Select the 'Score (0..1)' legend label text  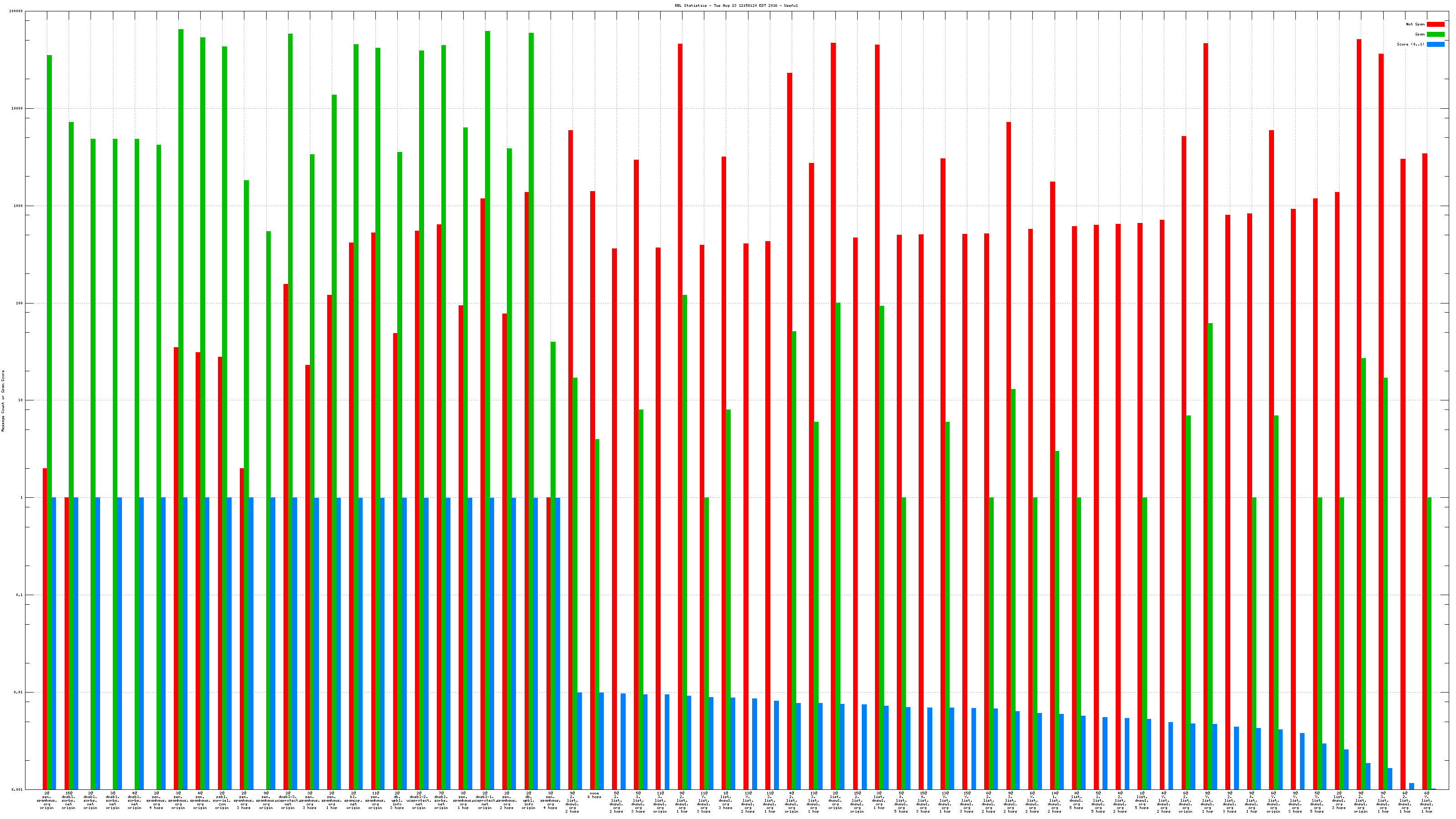(x=1410, y=44)
